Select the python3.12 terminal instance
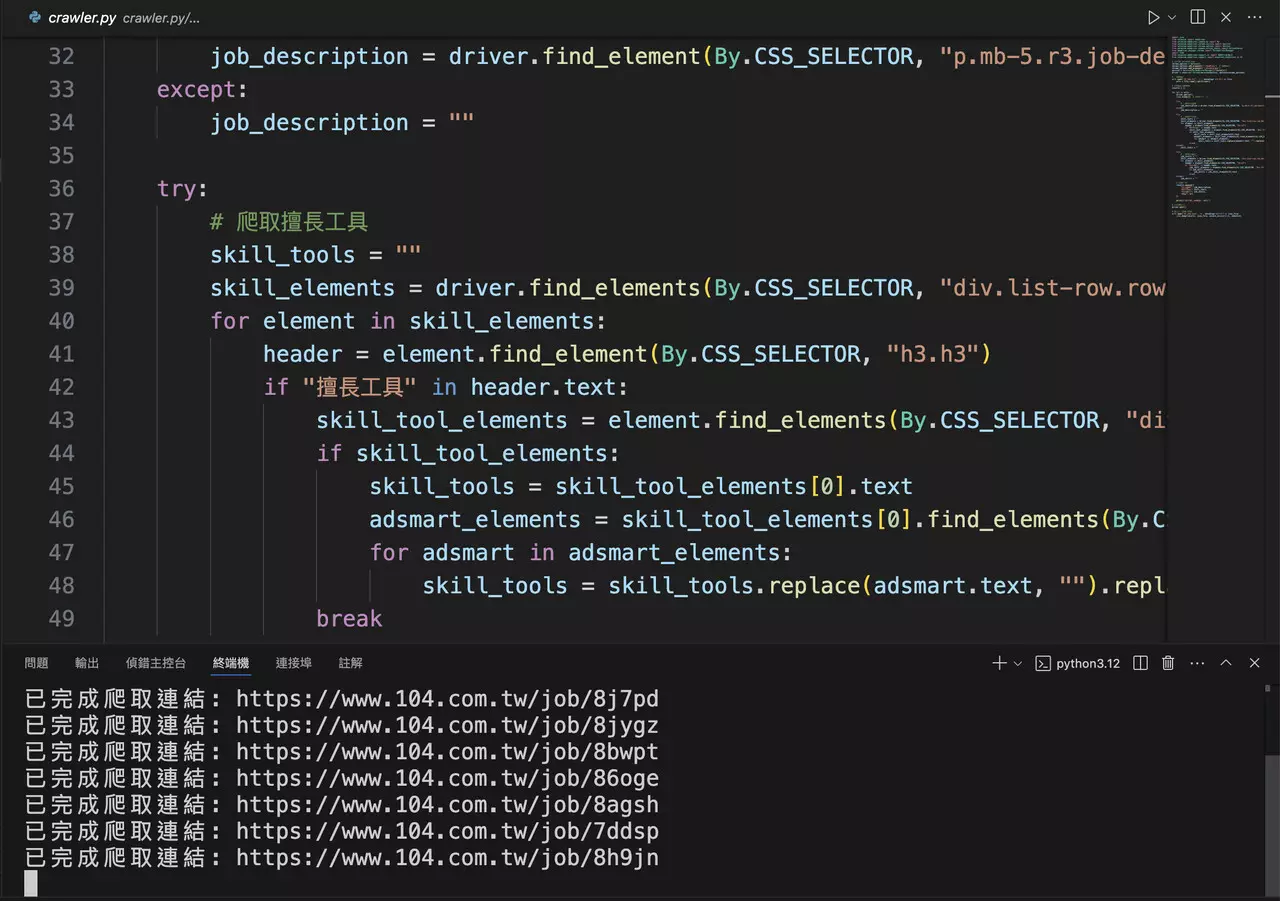 point(1078,663)
